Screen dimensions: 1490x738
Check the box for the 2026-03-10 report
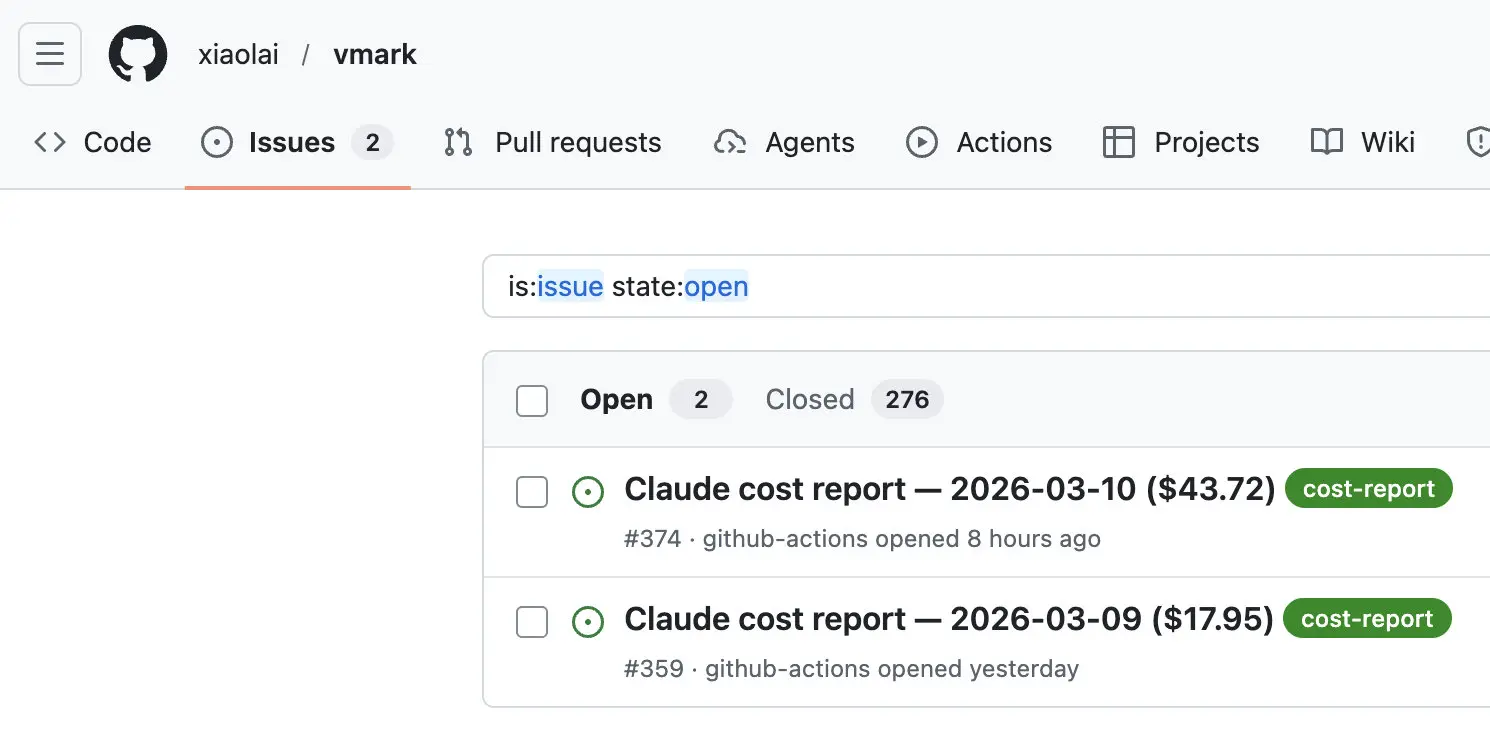click(x=532, y=492)
